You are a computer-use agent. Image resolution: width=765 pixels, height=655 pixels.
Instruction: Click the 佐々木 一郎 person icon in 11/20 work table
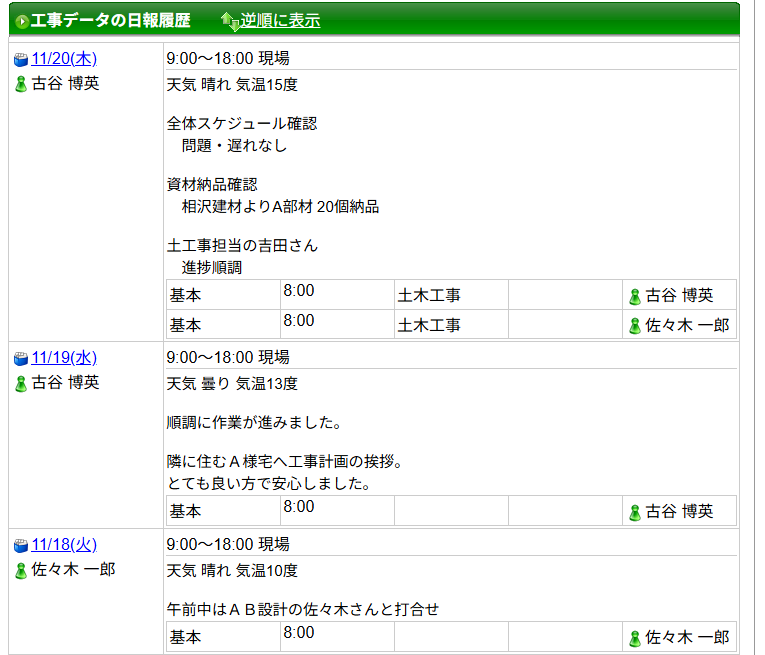[634, 326]
